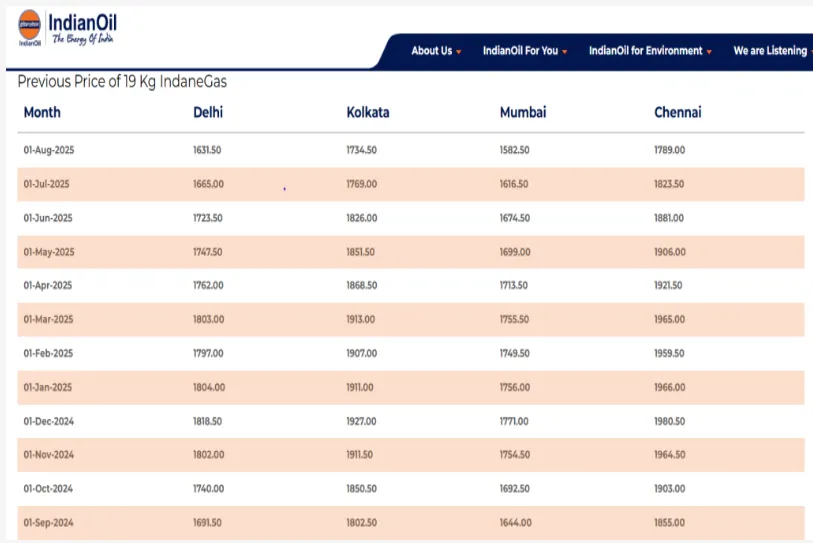The image size is (813, 543).
Task: Click Delhi price 1747.50
Action: click(x=207, y=252)
